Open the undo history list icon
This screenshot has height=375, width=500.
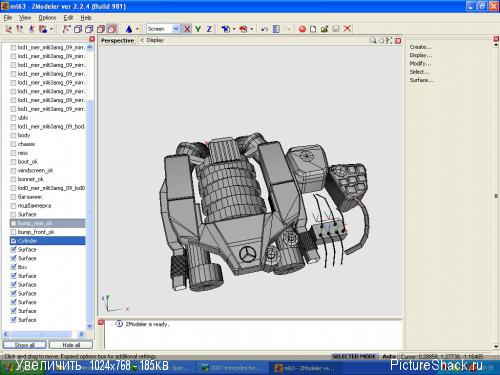coord(276,29)
